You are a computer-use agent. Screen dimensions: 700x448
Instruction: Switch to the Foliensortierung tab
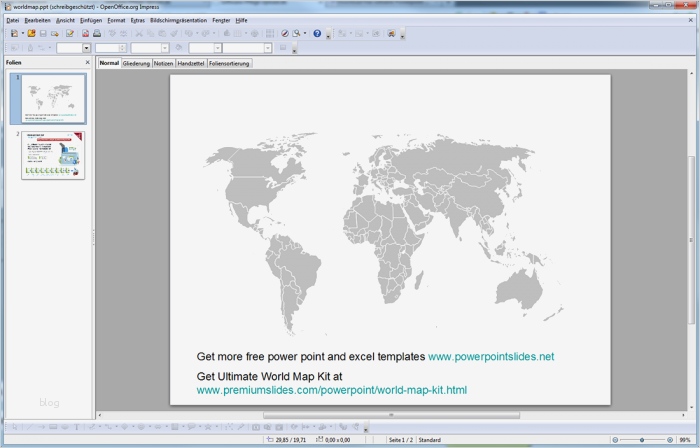[x=229, y=63]
